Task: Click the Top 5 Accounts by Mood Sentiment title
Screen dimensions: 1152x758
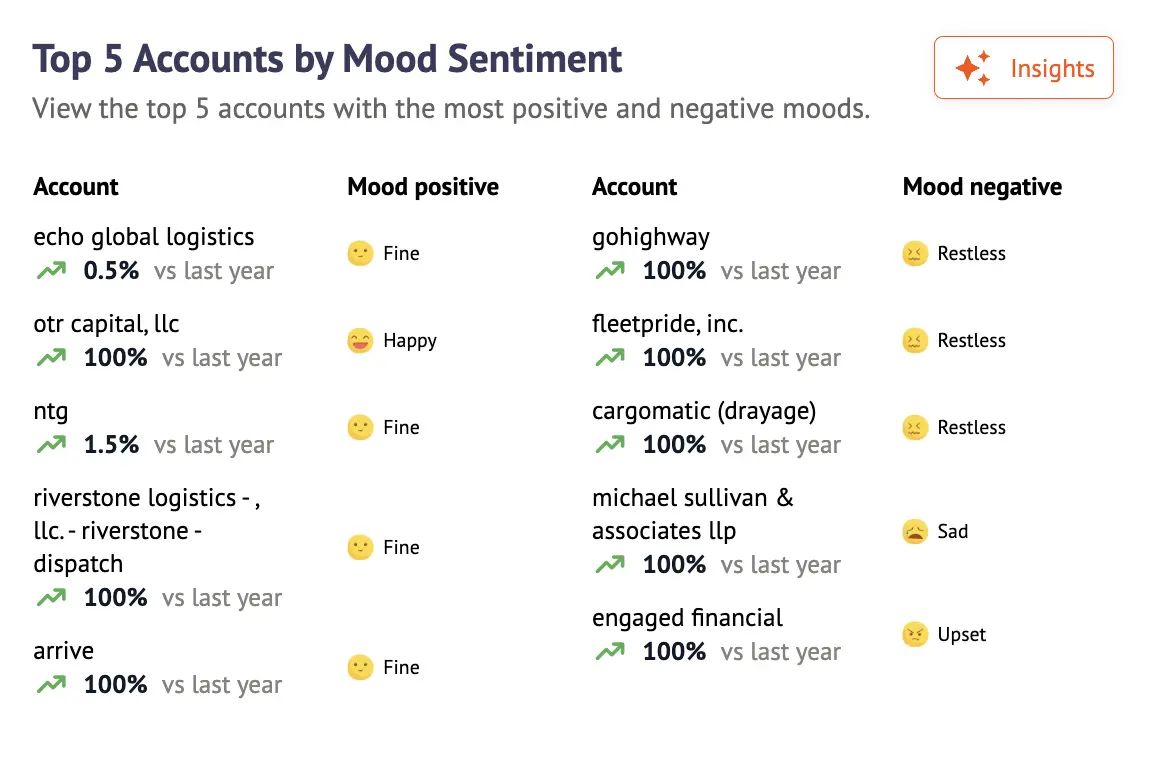Action: 327,60
